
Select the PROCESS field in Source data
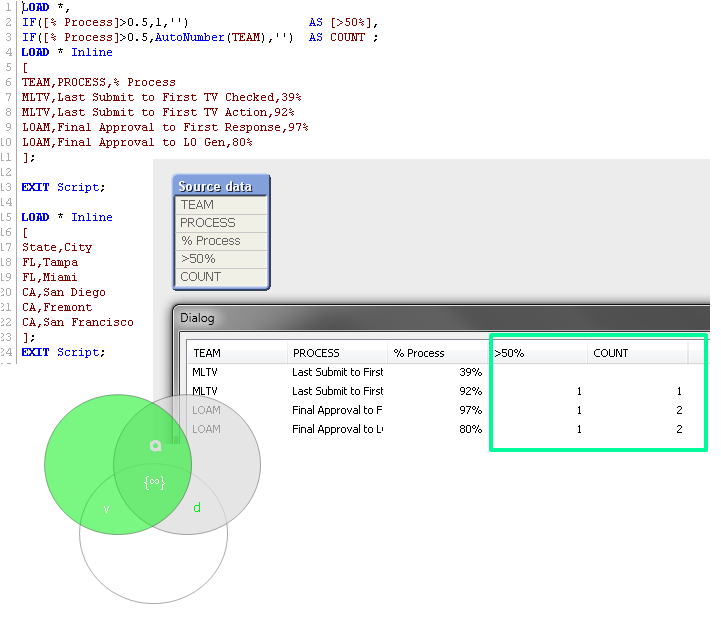221,223
